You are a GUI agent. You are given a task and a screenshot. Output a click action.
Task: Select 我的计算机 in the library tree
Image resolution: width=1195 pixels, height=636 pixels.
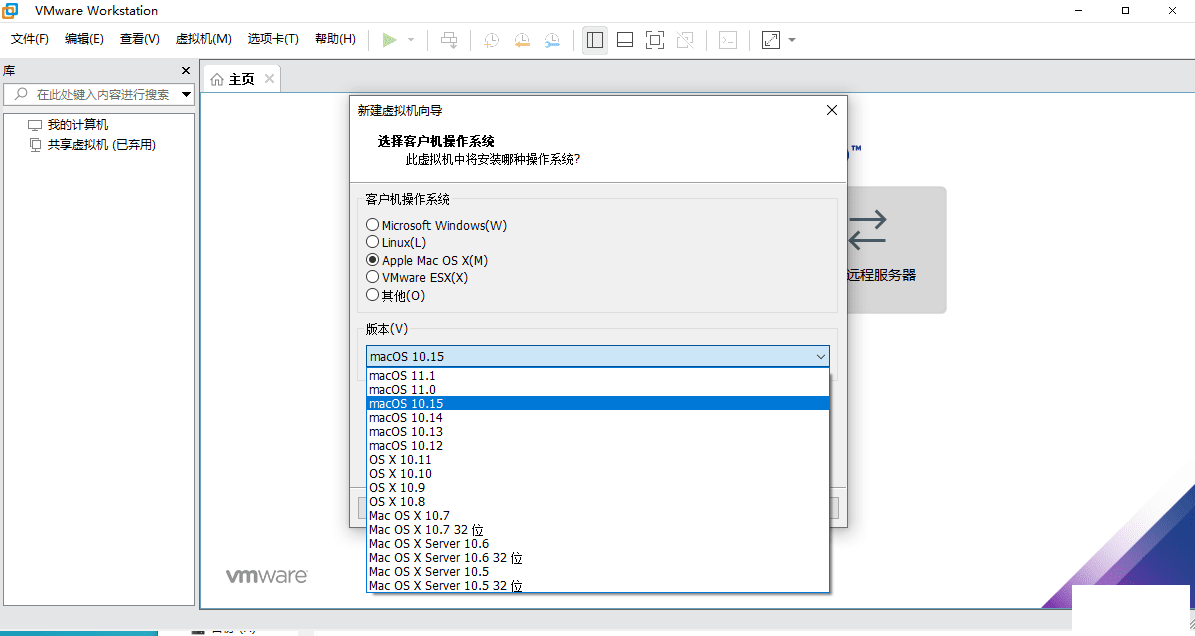(x=78, y=125)
